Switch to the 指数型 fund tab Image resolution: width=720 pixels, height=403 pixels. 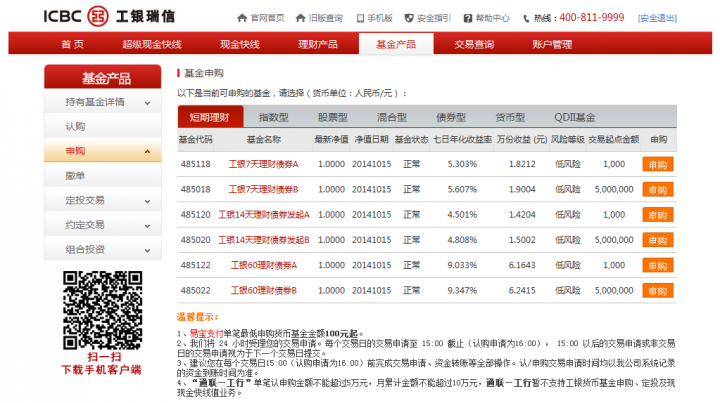click(273, 117)
